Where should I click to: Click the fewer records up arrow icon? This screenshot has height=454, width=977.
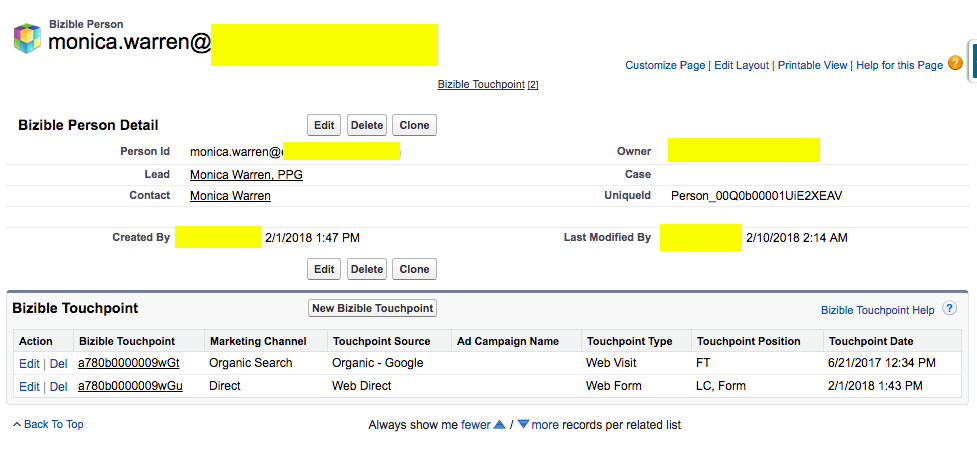(500, 425)
